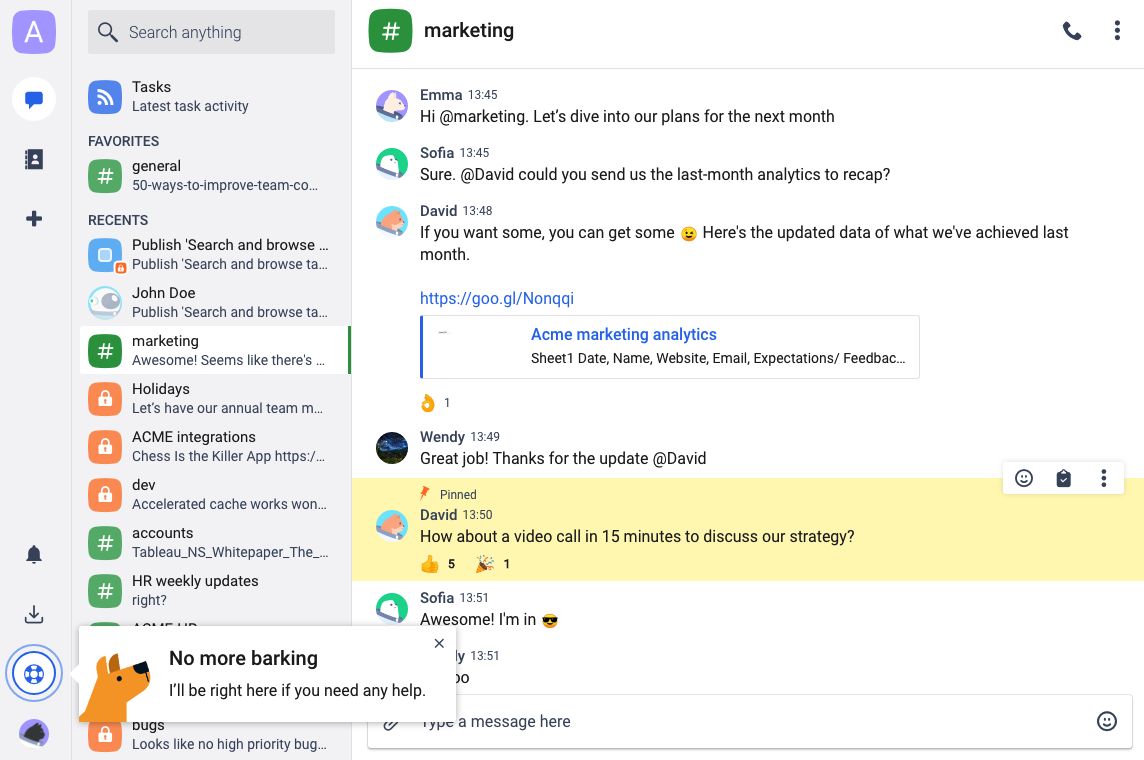Close the 'No more barking' popup
Viewport: 1144px width, 760px height.
click(x=439, y=643)
